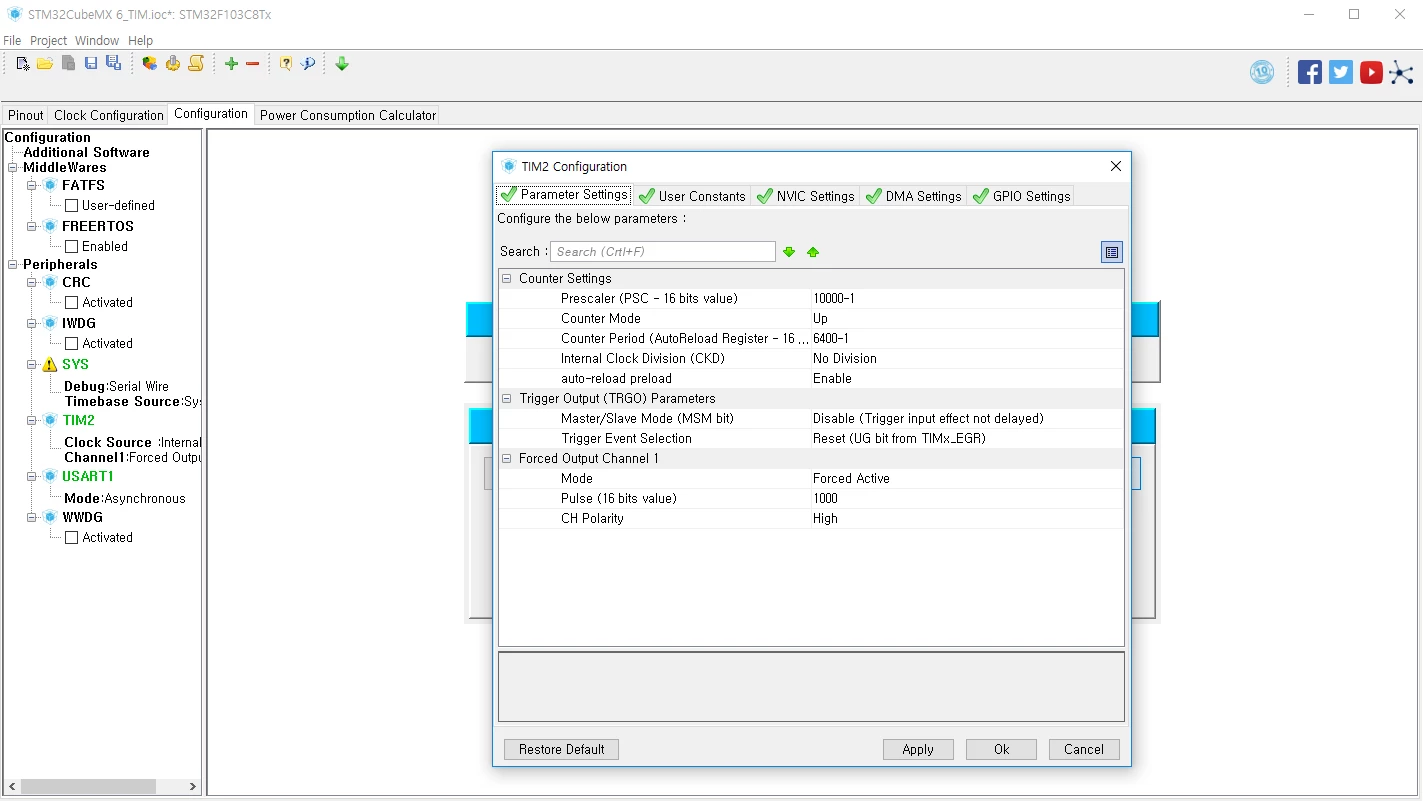The width and height of the screenshot is (1423, 801).
Task: Click the Save Project floppy icon
Action: coord(91,64)
